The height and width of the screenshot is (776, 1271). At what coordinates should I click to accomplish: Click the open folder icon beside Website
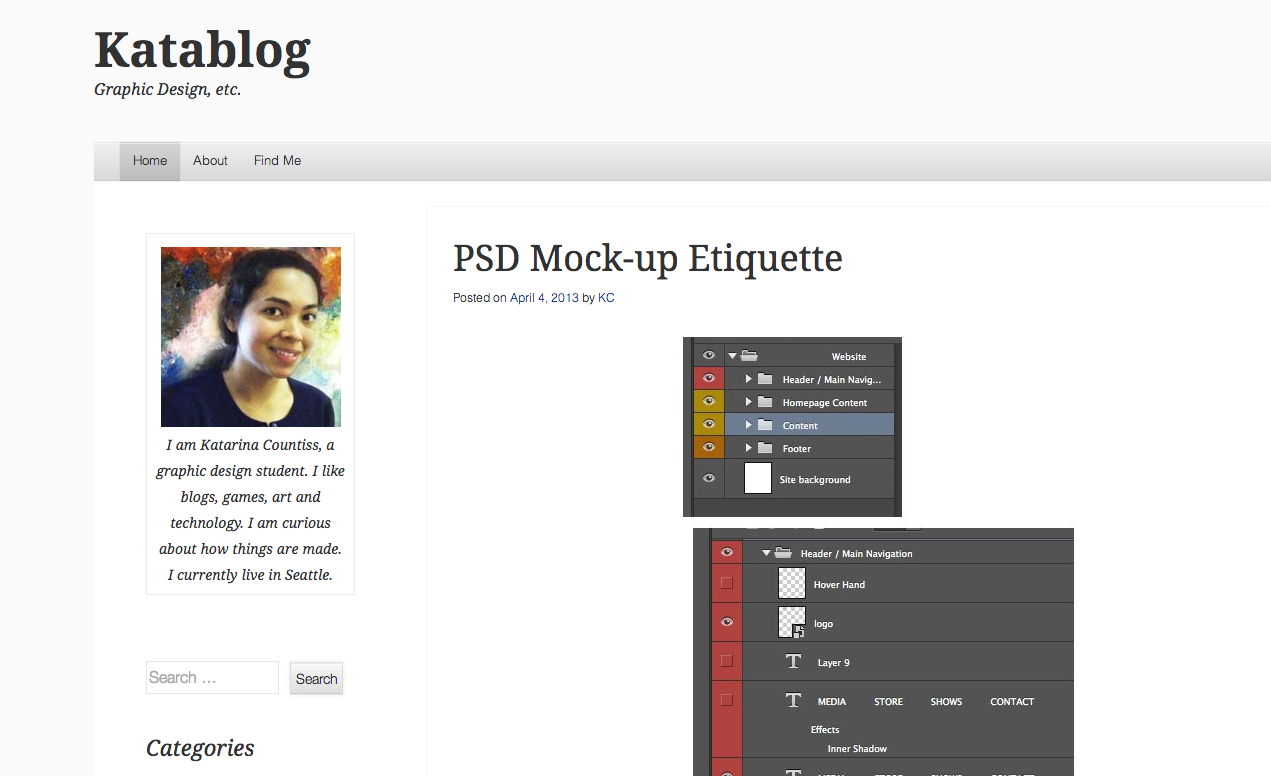click(x=749, y=355)
